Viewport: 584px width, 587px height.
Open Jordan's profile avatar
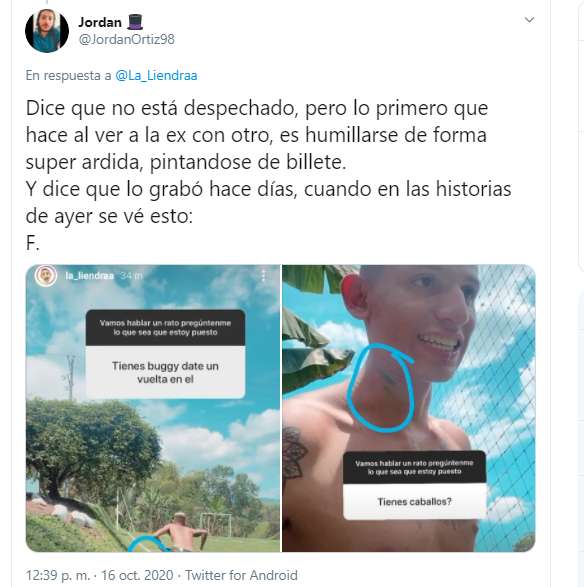47,31
